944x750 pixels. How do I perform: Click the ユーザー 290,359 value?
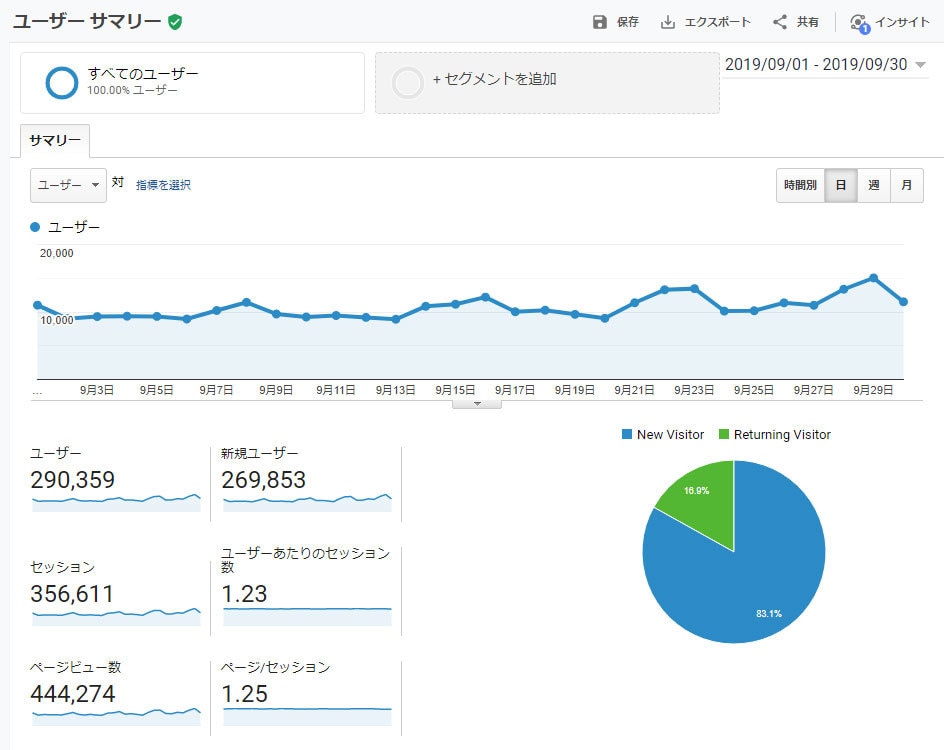[x=72, y=480]
